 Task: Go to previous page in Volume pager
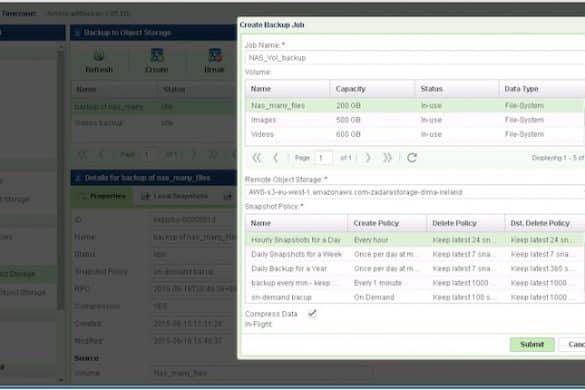coord(276,158)
